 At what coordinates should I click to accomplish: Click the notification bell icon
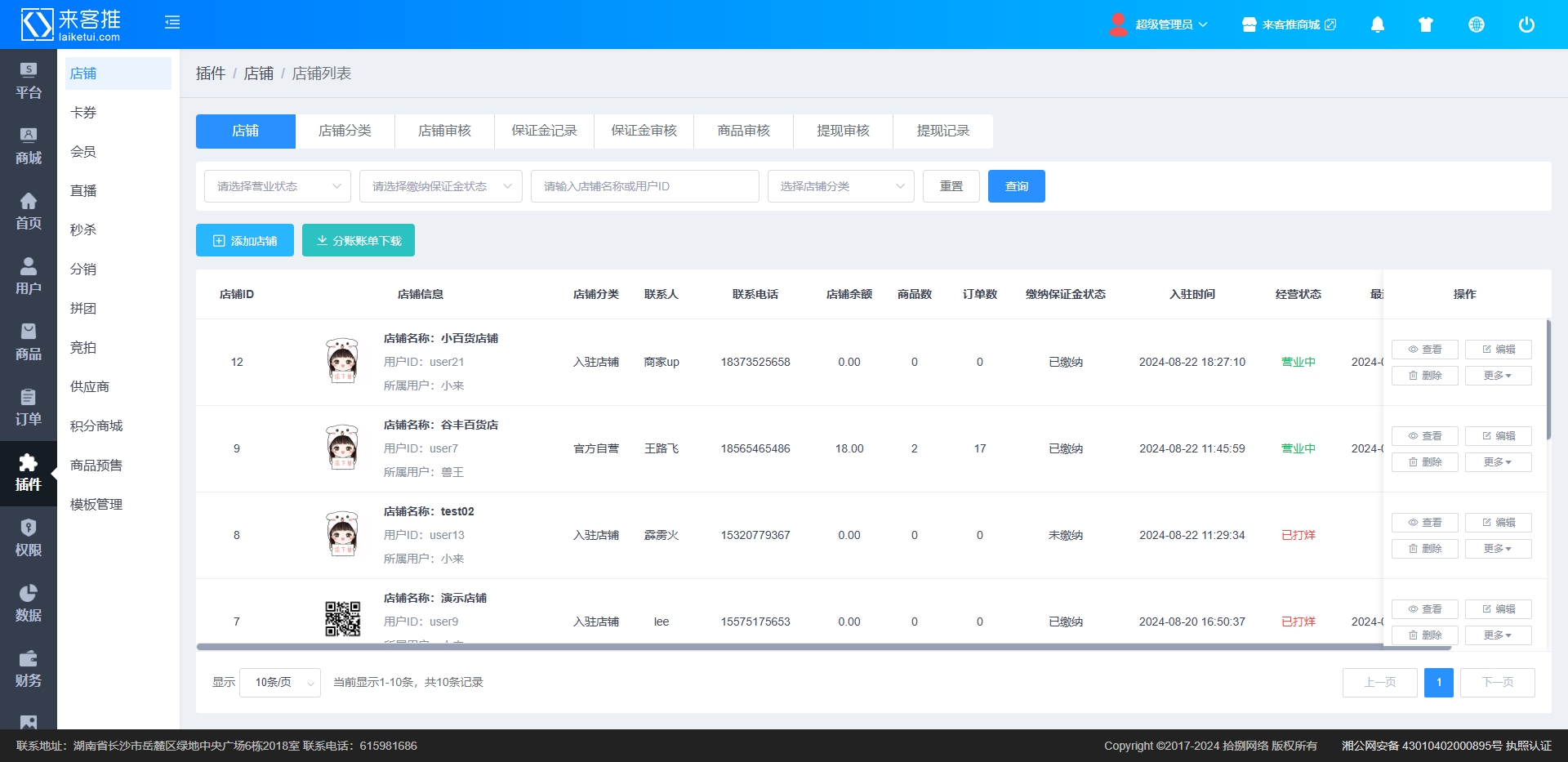[x=1377, y=25]
